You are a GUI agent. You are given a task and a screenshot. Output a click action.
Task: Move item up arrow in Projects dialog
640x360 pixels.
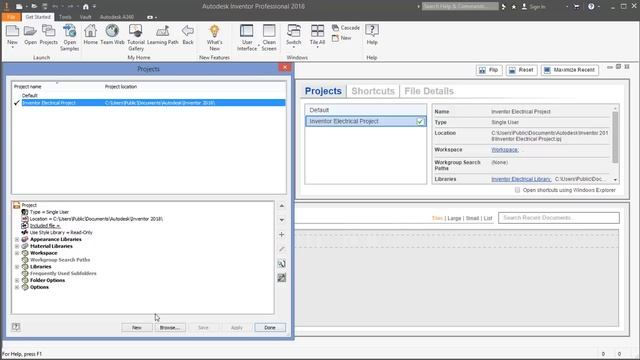[x=282, y=206]
